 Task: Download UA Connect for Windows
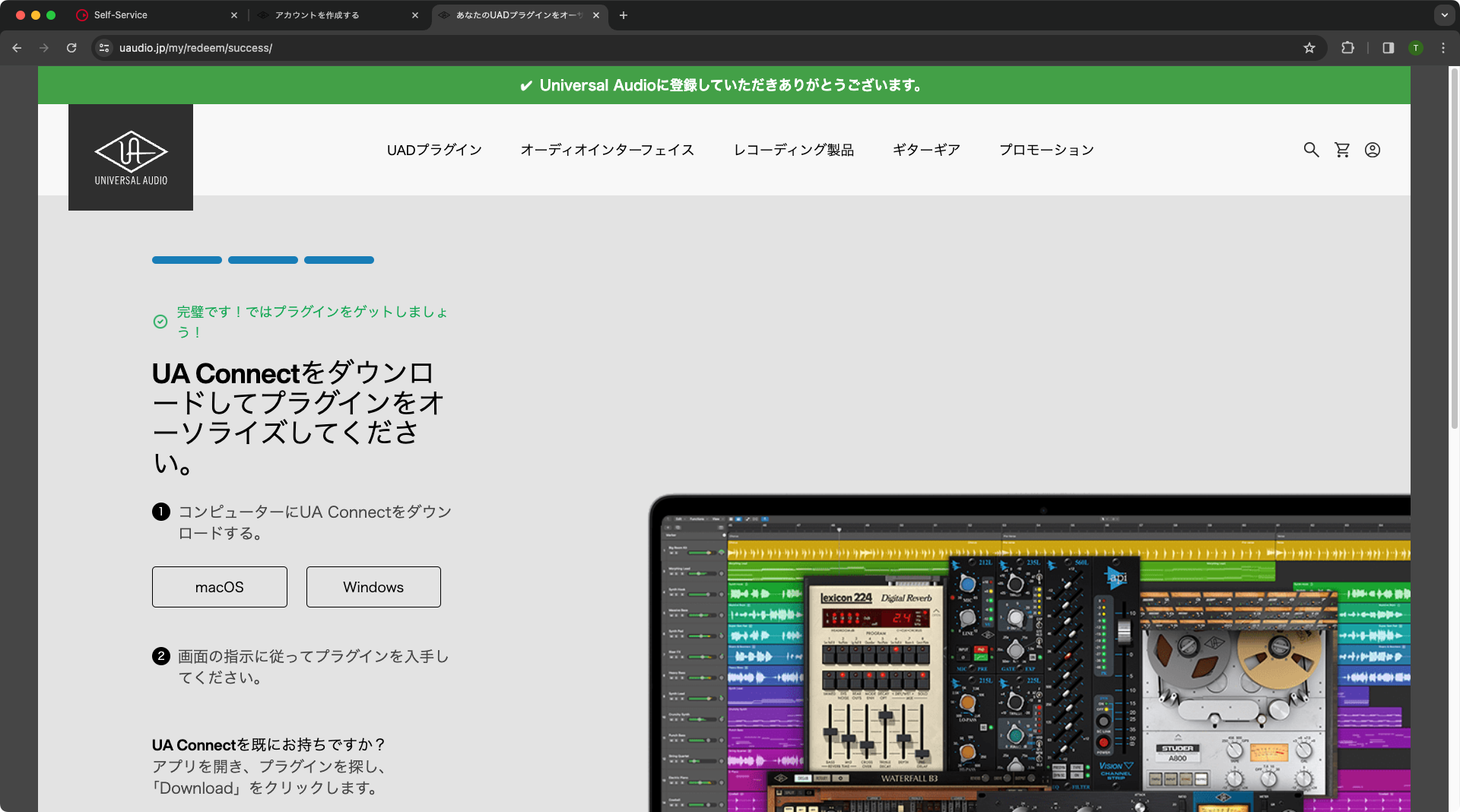pyautogui.click(x=373, y=587)
